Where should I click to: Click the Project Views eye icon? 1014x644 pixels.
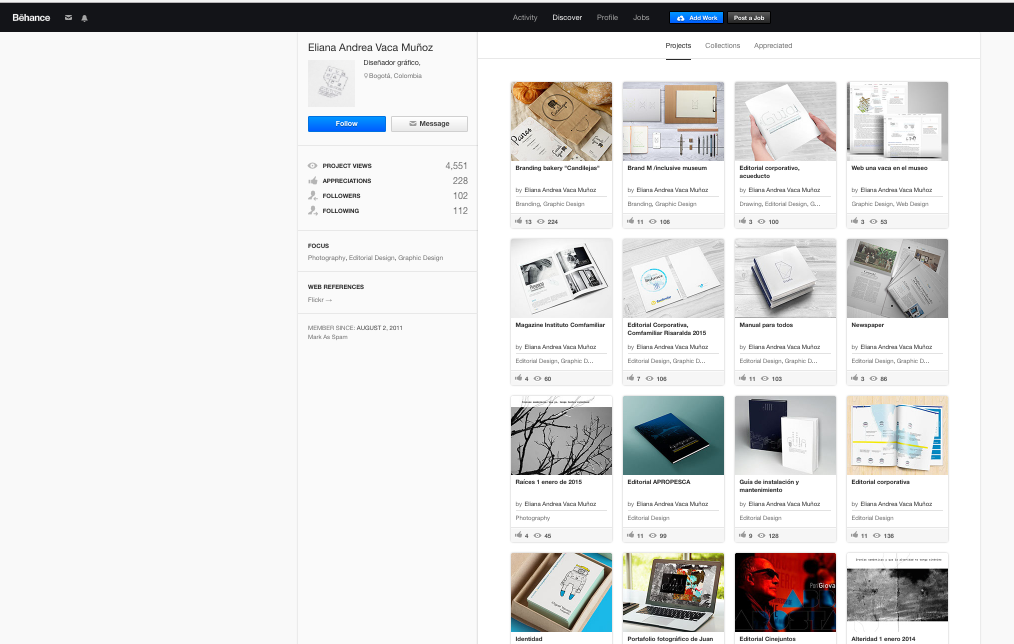313,166
